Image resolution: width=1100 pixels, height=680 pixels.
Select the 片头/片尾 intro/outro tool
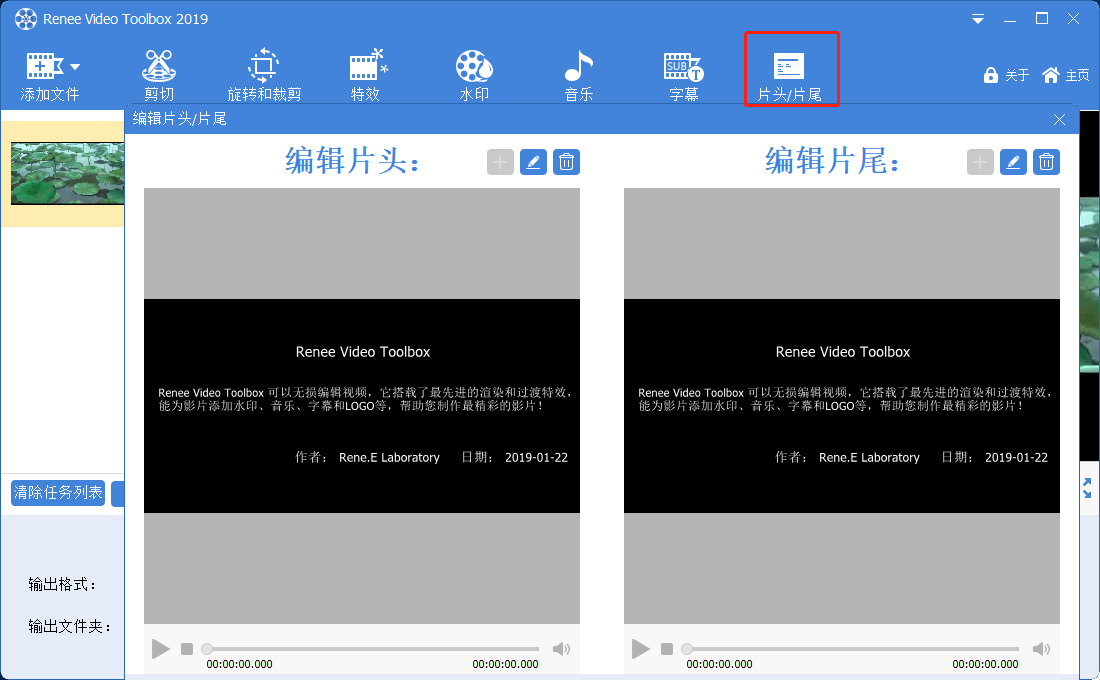[x=791, y=69]
